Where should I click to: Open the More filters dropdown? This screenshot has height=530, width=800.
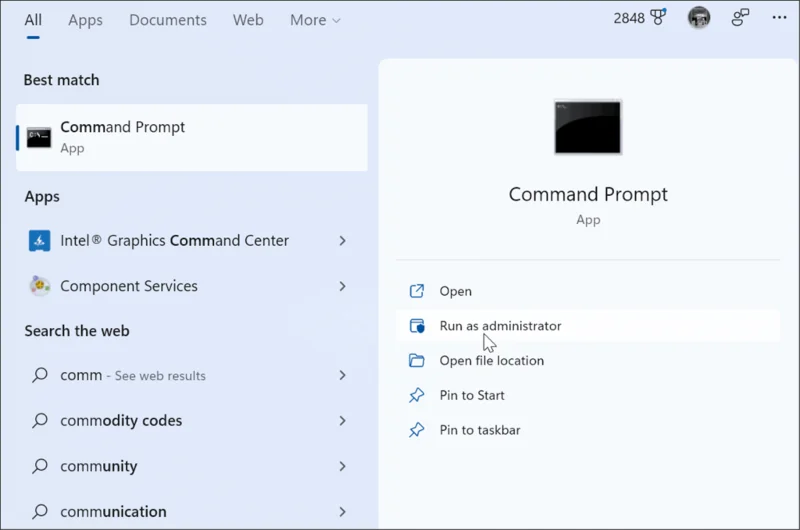[315, 20]
